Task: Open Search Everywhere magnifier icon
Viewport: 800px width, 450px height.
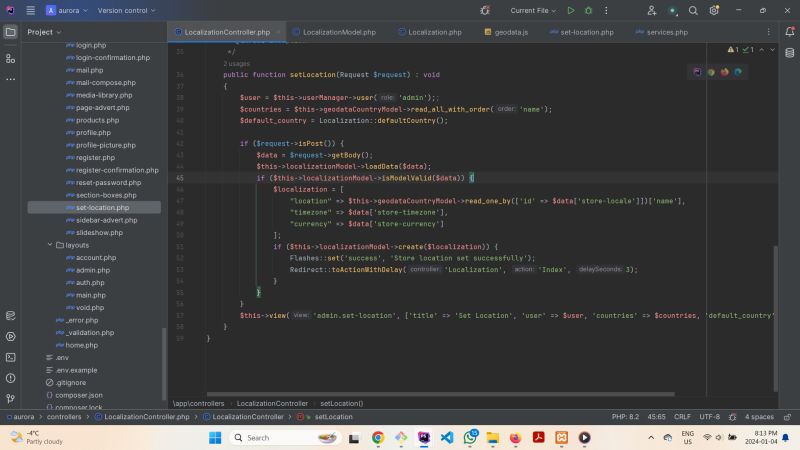Action: point(693,10)
